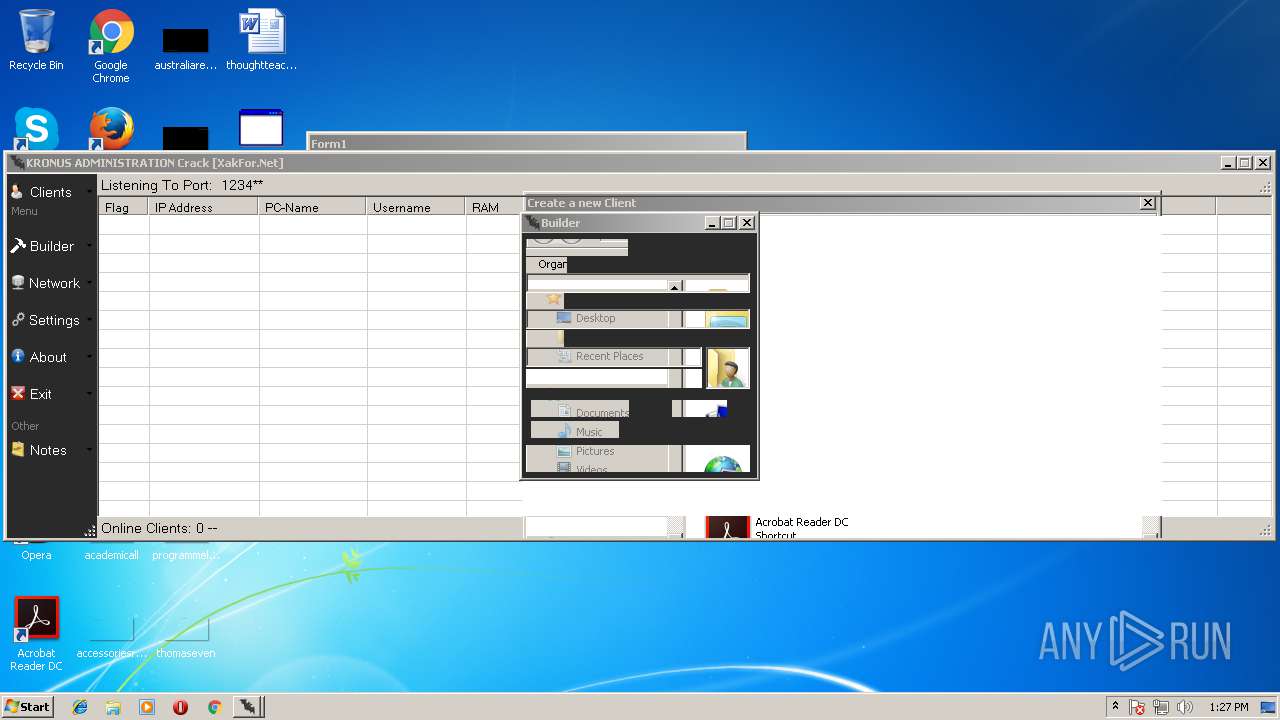The width and height of the screenshot is (1280, 720).
Task: Expand the Builder item dropdown arrow
Action: click(x=89, y=246)
